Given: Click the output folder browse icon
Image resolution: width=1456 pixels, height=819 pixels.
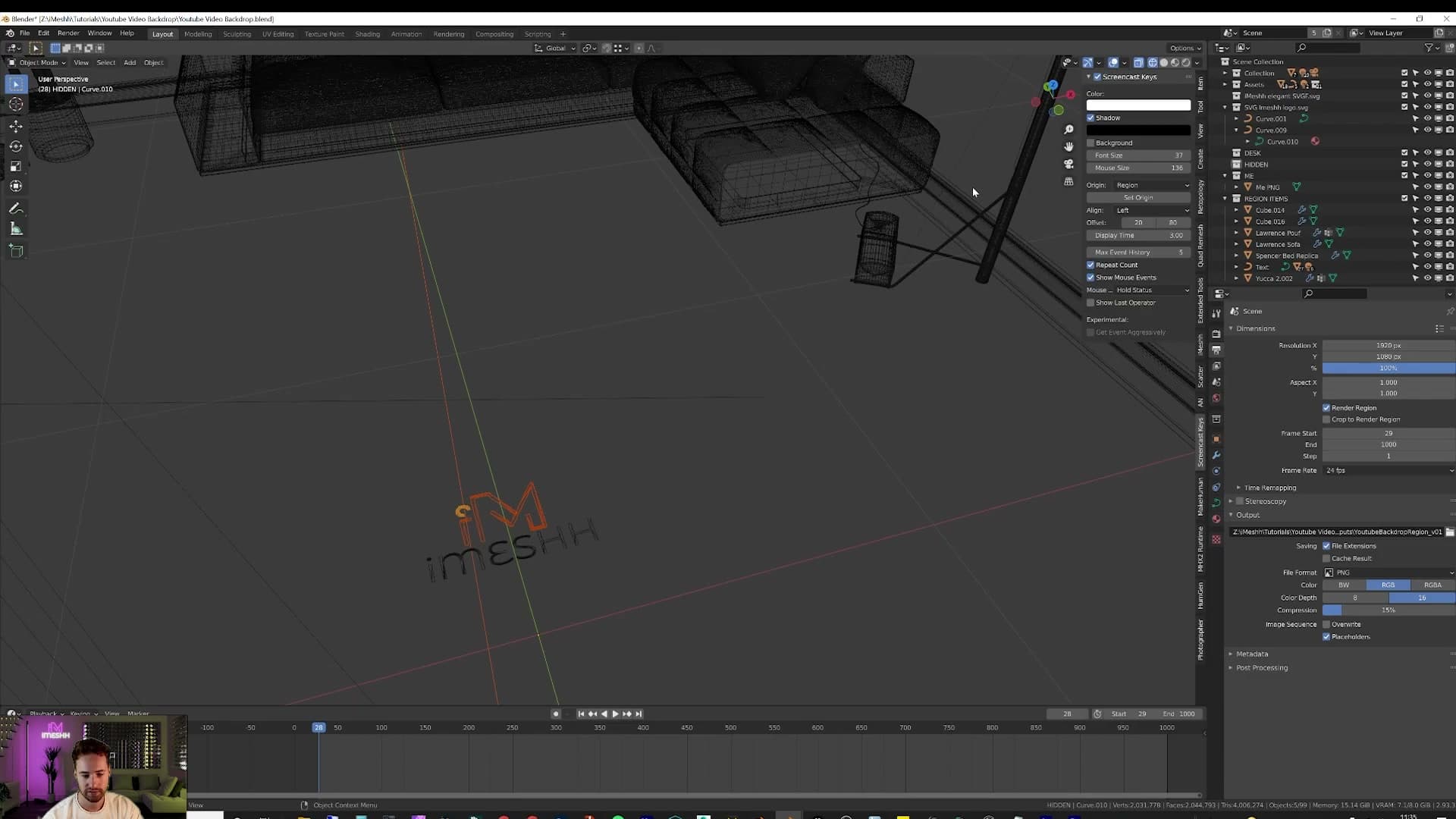Looking at the screenshot, I should click(1450, 532).
